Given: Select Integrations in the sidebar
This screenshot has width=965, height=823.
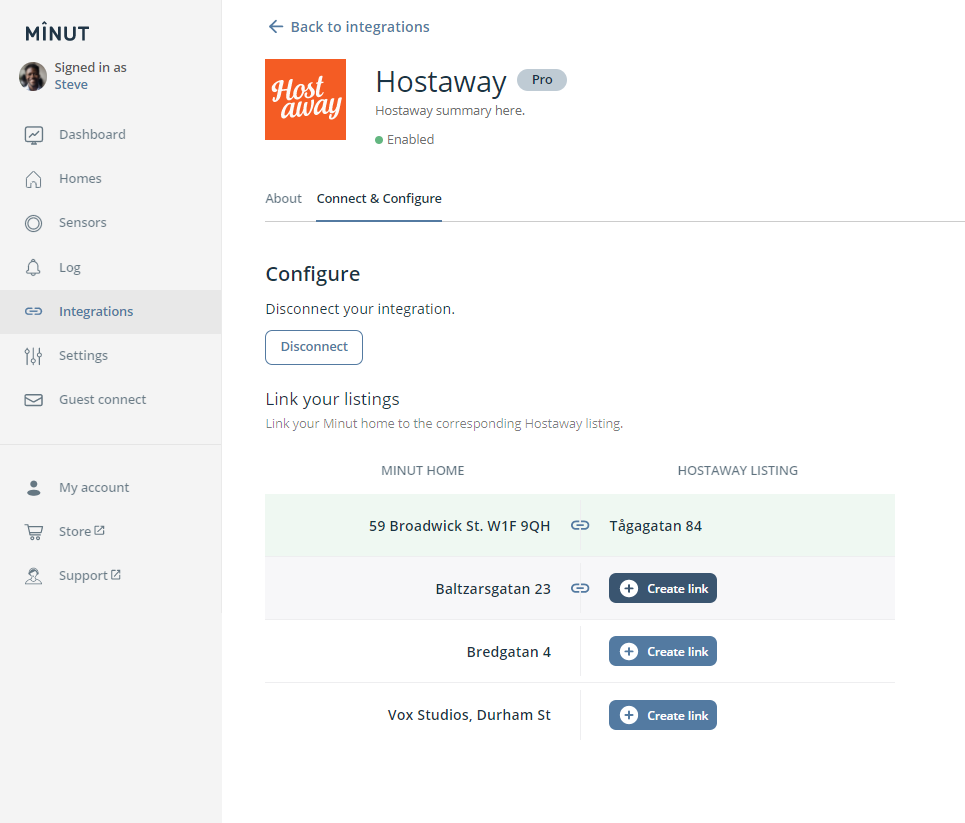Looking at the screenshot, I should point(96,311).
